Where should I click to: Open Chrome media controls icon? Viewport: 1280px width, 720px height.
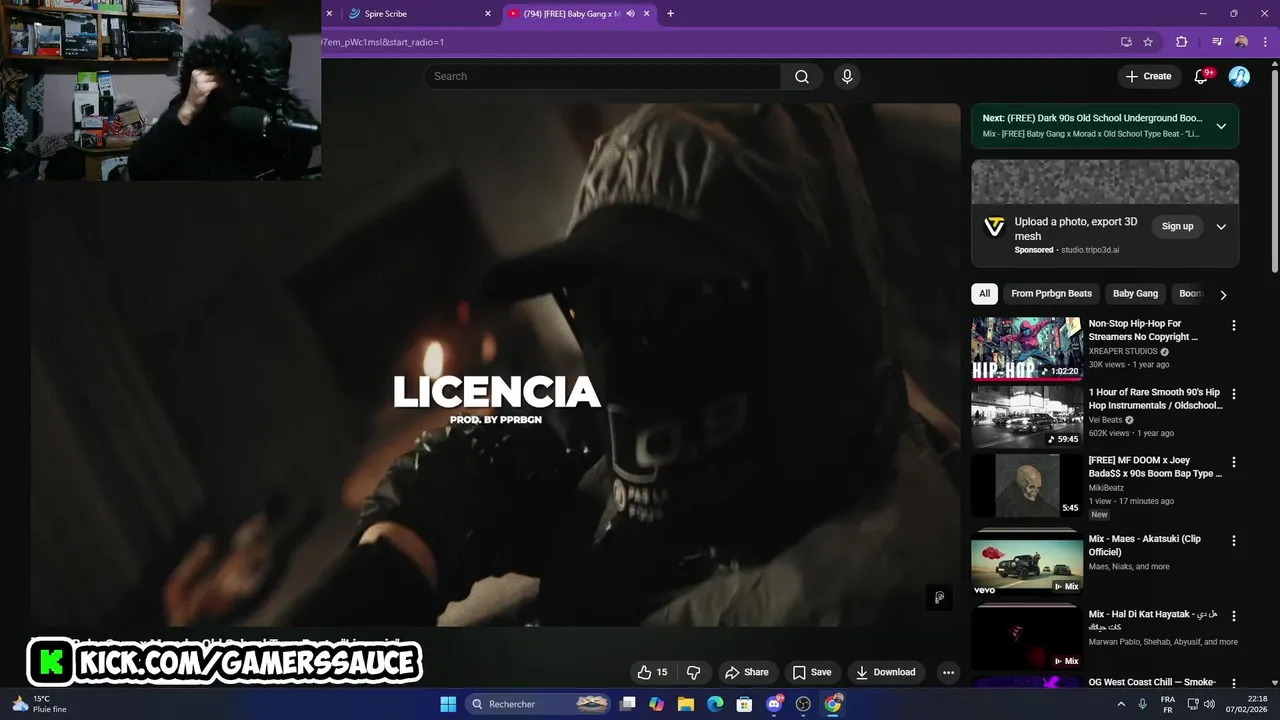click(x=1217, y=42)
